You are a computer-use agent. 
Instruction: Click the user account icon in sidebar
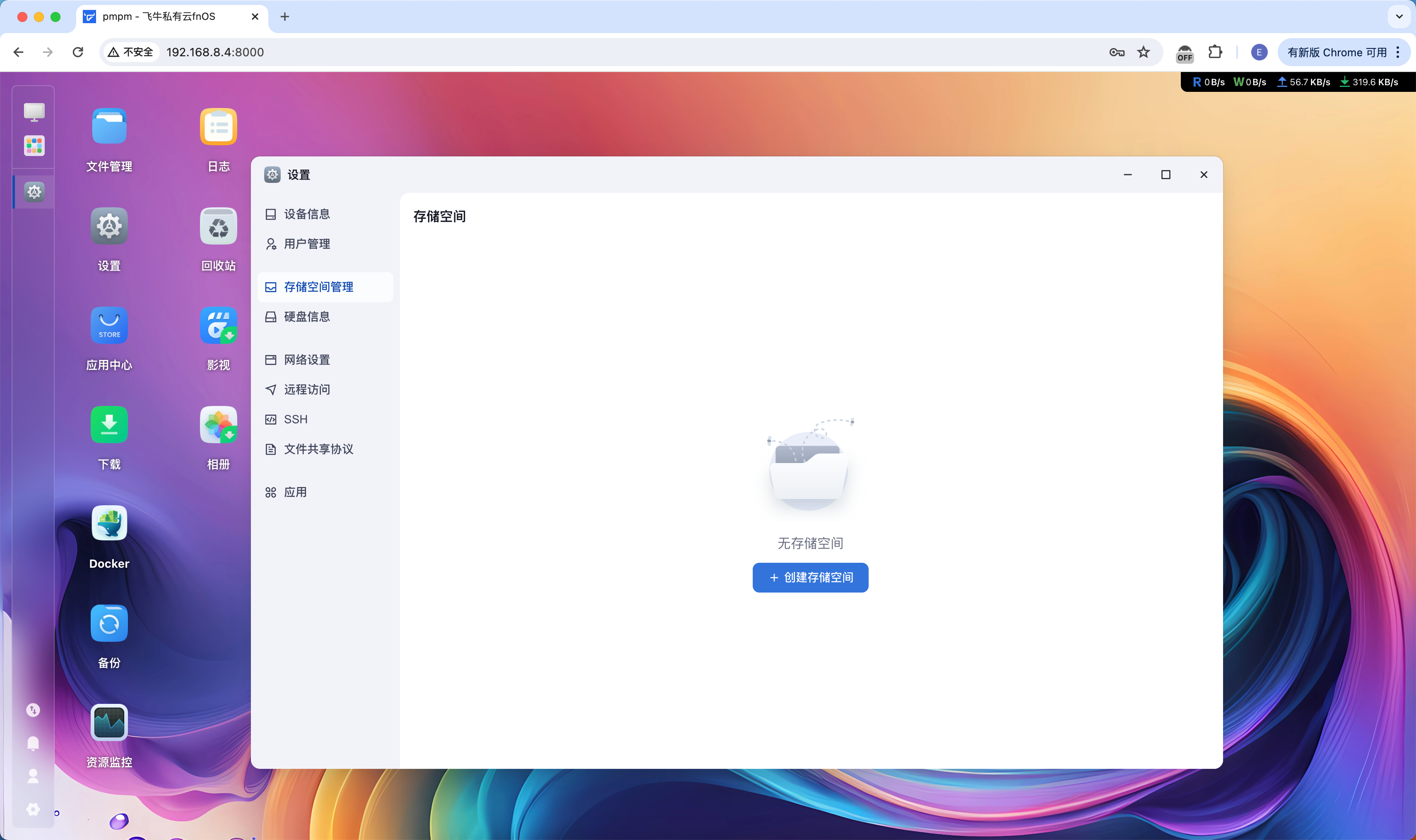(x=33, y=776)
